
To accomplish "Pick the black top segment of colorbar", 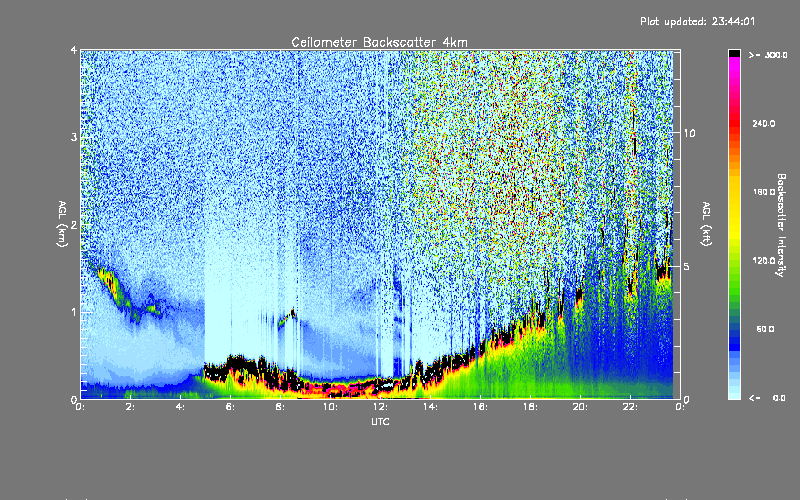I will (734, 53).
